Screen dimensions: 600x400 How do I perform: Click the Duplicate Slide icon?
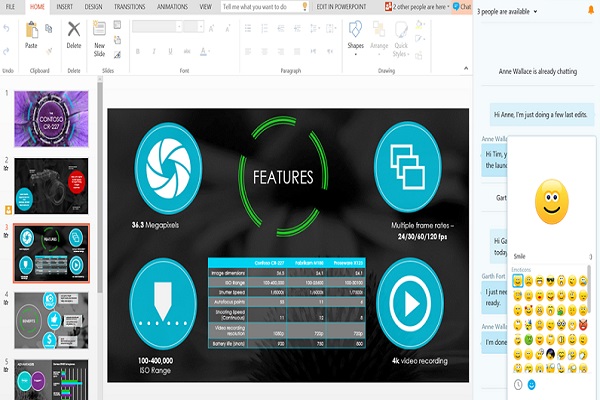[117, 40]
